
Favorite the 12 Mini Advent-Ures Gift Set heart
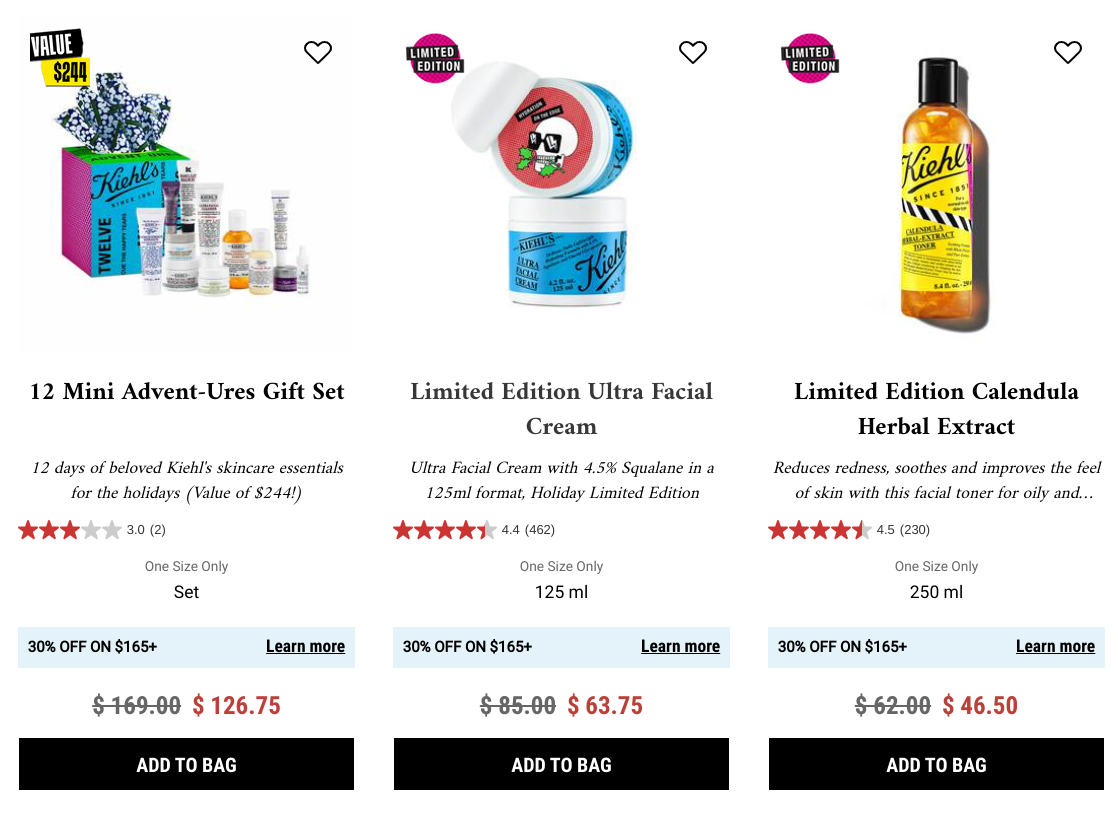pyautogui.click(x=318, y=52)
